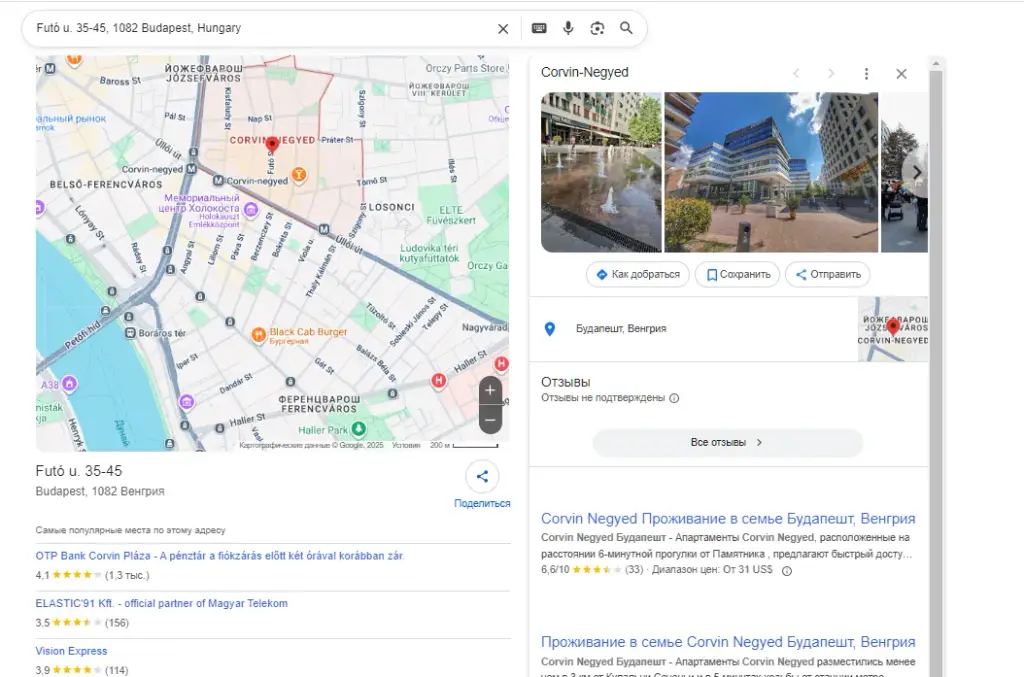Image resolution: width=1024 pixels, height=677 pixels.
Task: Zoom out on the map
Action: (490, 420)
